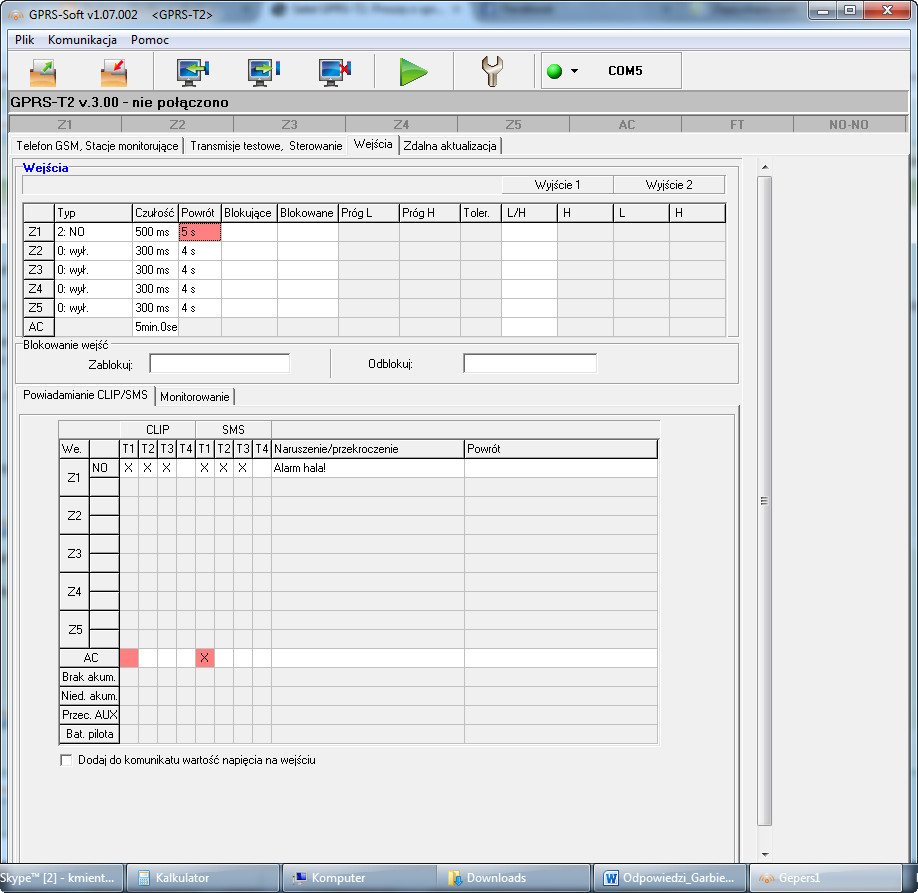Select Z2 type cell '0: wył.'
Image resolution: width=918 pixels, height=893 pixels.
coord(93,251)
